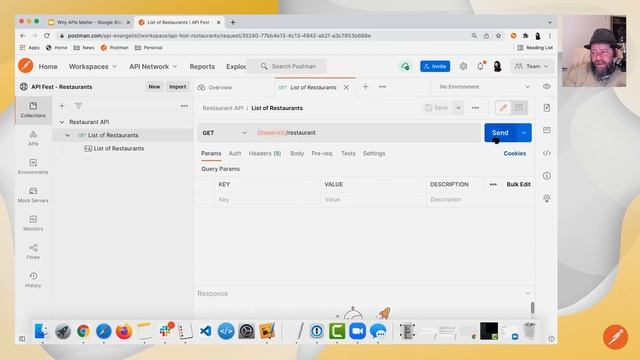Open request more actions dots near Save

pyautogui.click(x=475, y=108)
